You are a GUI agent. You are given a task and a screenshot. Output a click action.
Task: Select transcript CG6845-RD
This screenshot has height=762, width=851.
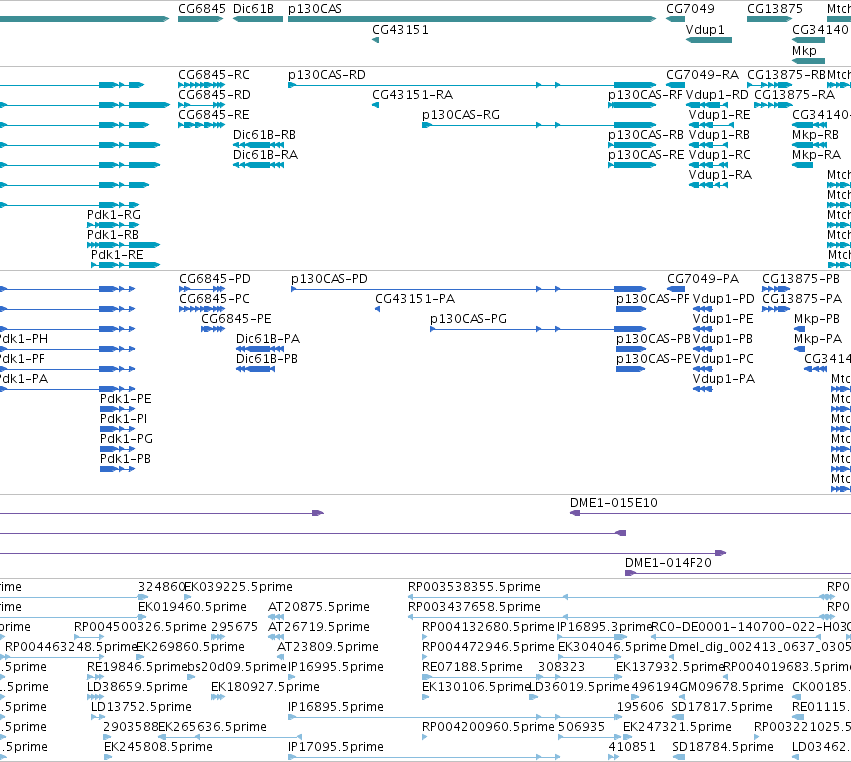coord(201,105)
